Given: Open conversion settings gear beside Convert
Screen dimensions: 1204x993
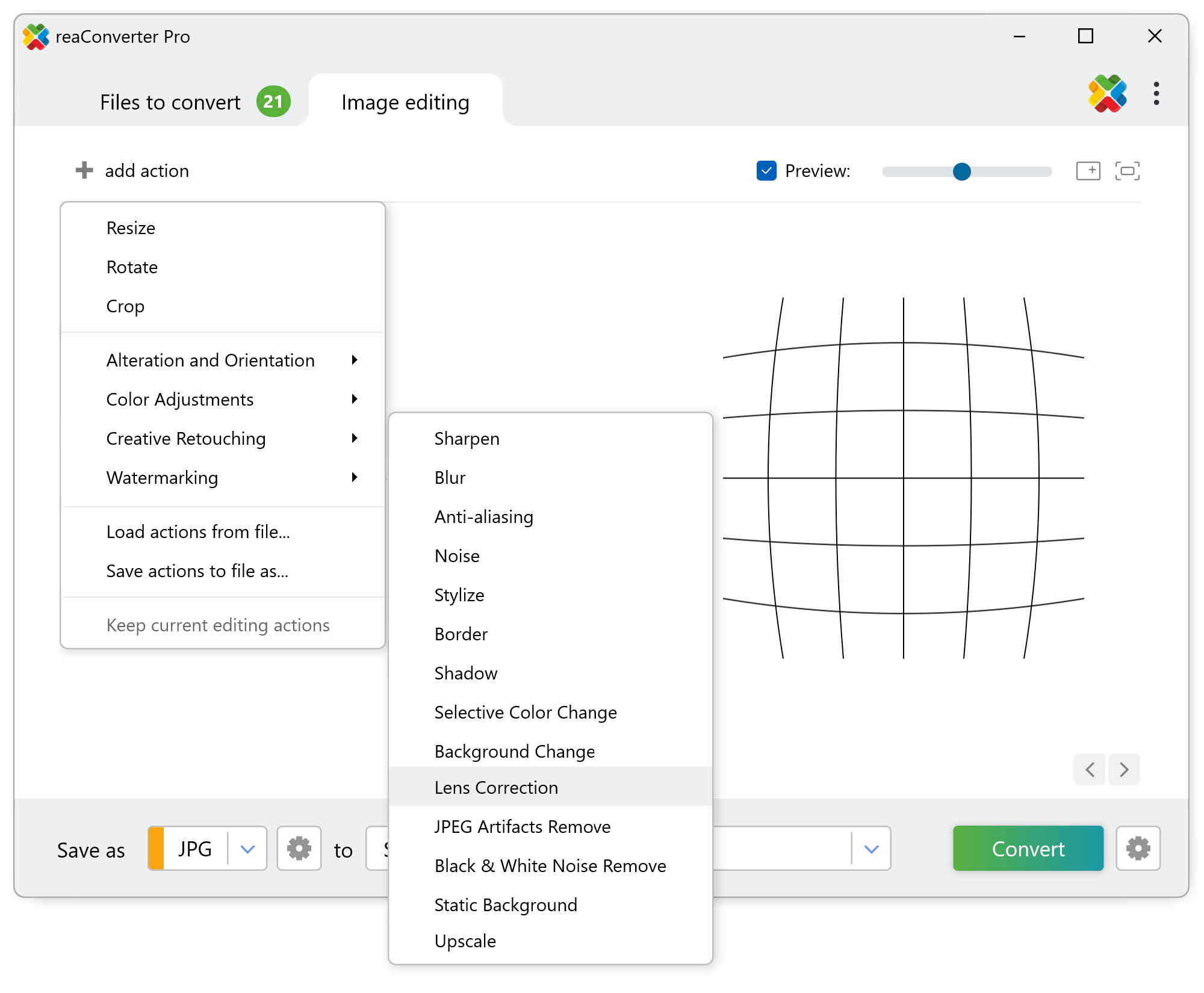Looking at the screenshot, I should pos(1138,849).
